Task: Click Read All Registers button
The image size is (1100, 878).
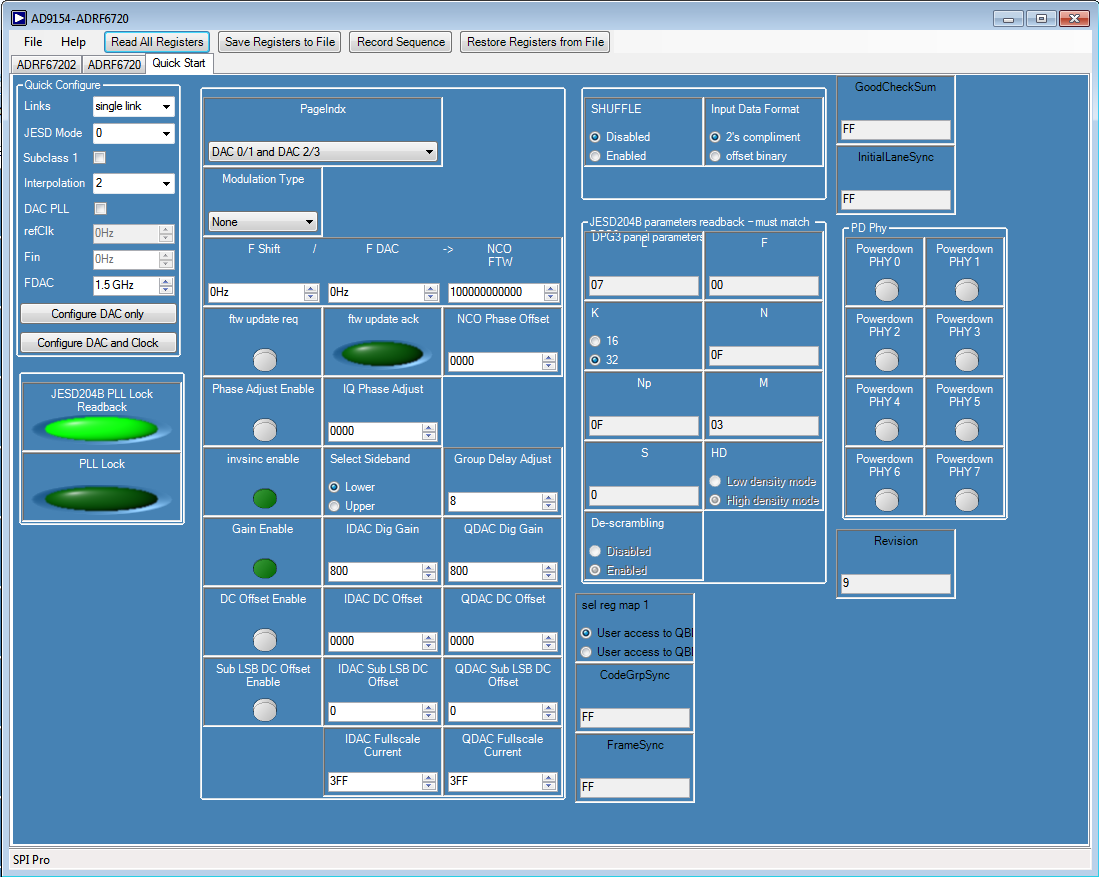Action: 157,42
